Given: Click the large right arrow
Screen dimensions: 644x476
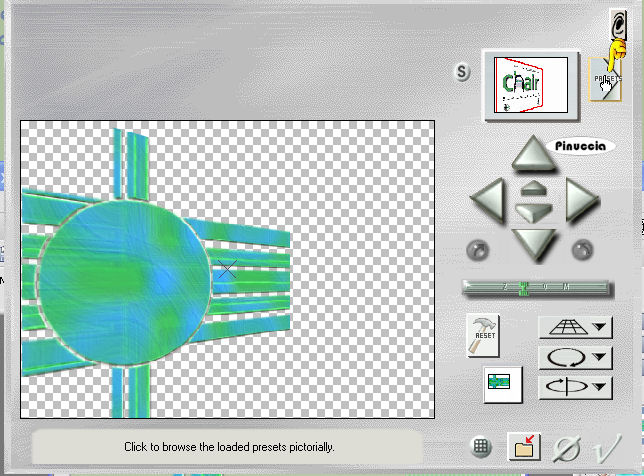Looking at the screenshot, I should 582,200.
